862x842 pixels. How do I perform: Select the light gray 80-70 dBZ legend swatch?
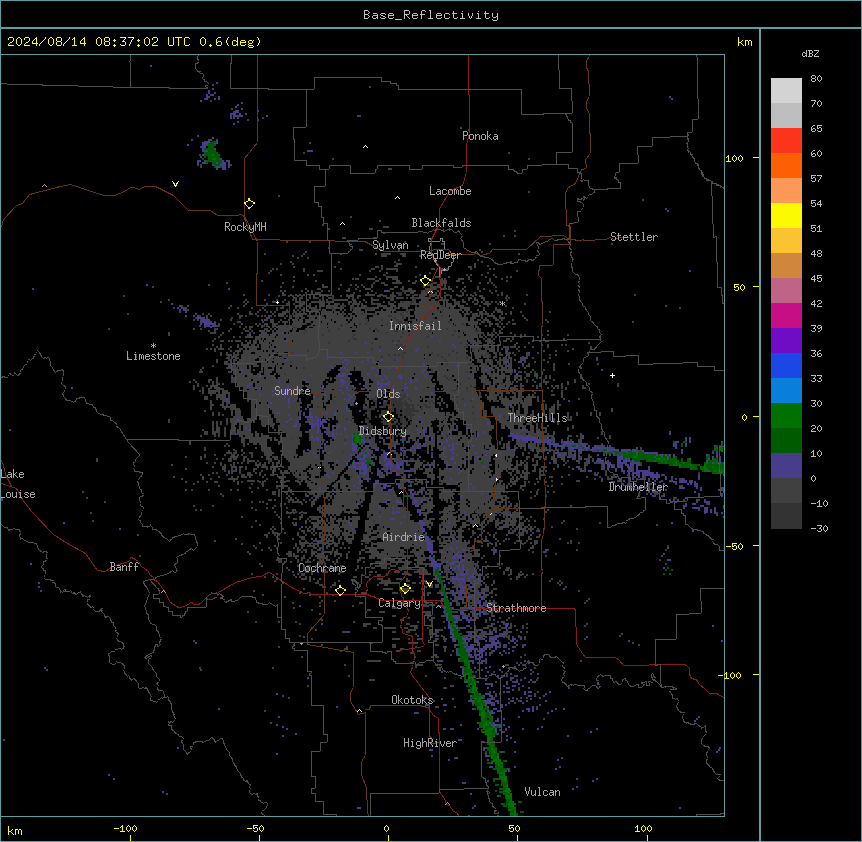(786, 91)
